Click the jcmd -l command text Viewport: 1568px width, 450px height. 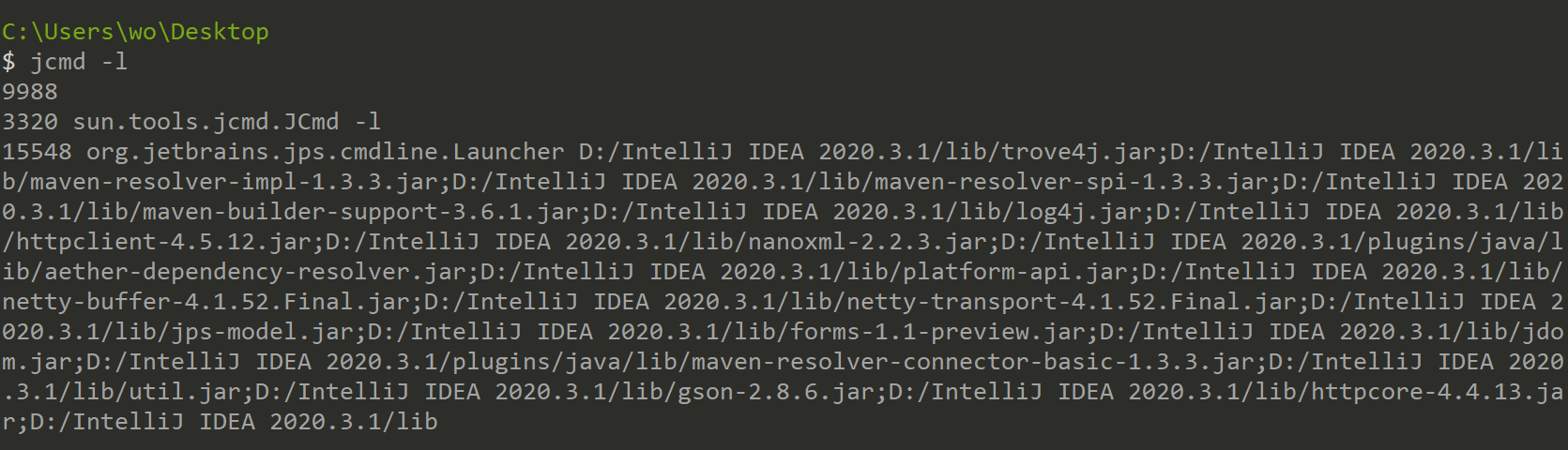79,62
